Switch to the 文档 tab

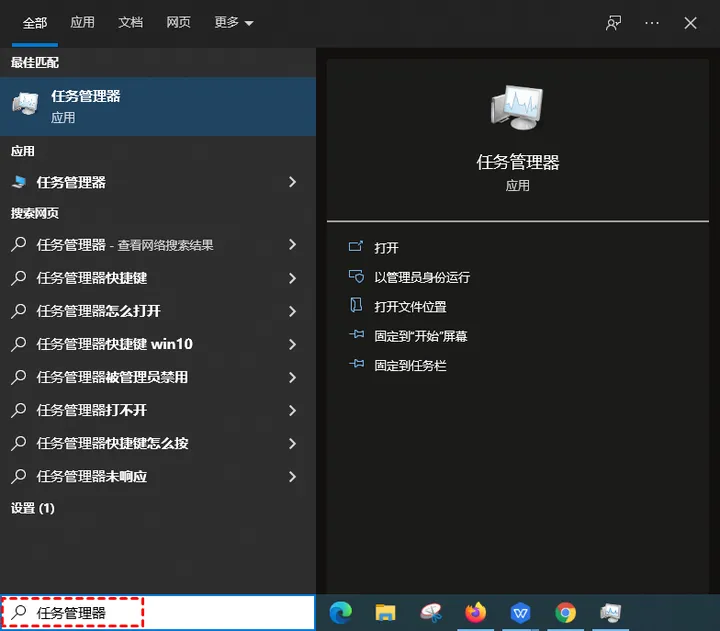130,22
